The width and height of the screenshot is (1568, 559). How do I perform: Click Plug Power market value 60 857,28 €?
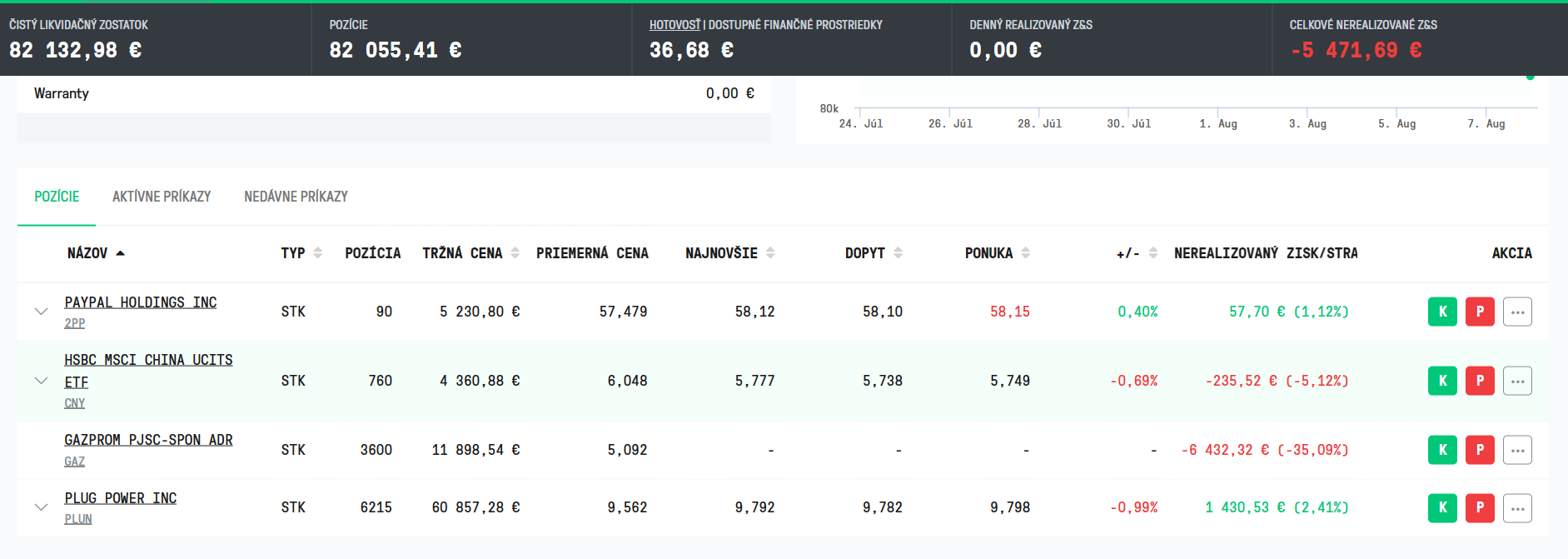point(475,507)
